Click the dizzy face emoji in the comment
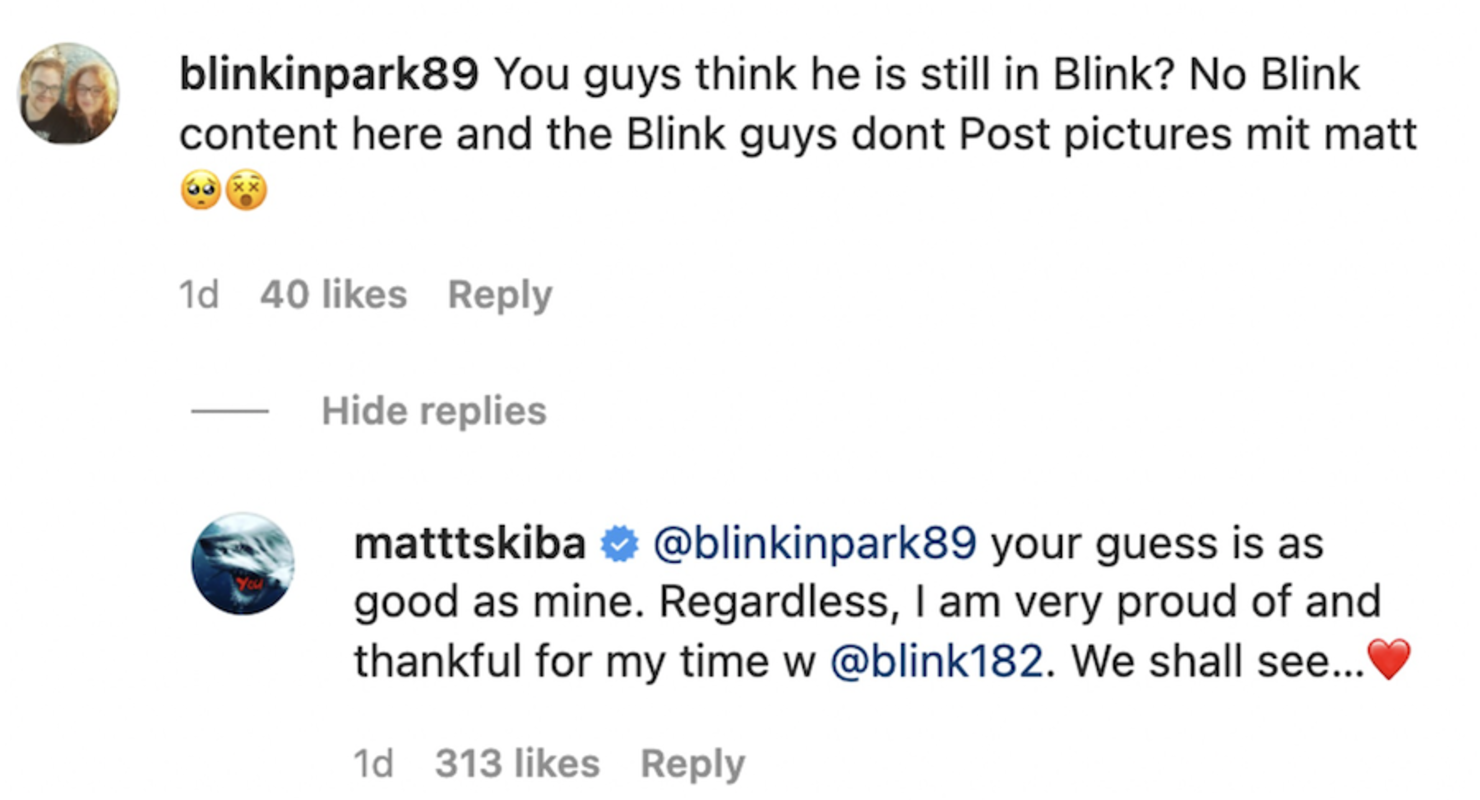This screenshot has height=800, width=1480. (246, 189)
